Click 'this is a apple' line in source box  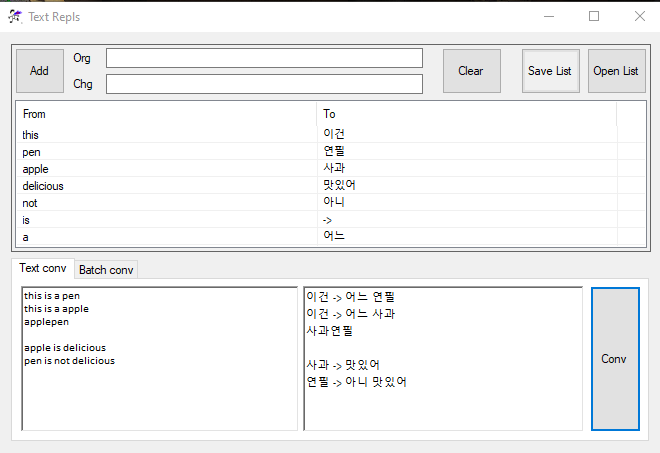point(56,309)
